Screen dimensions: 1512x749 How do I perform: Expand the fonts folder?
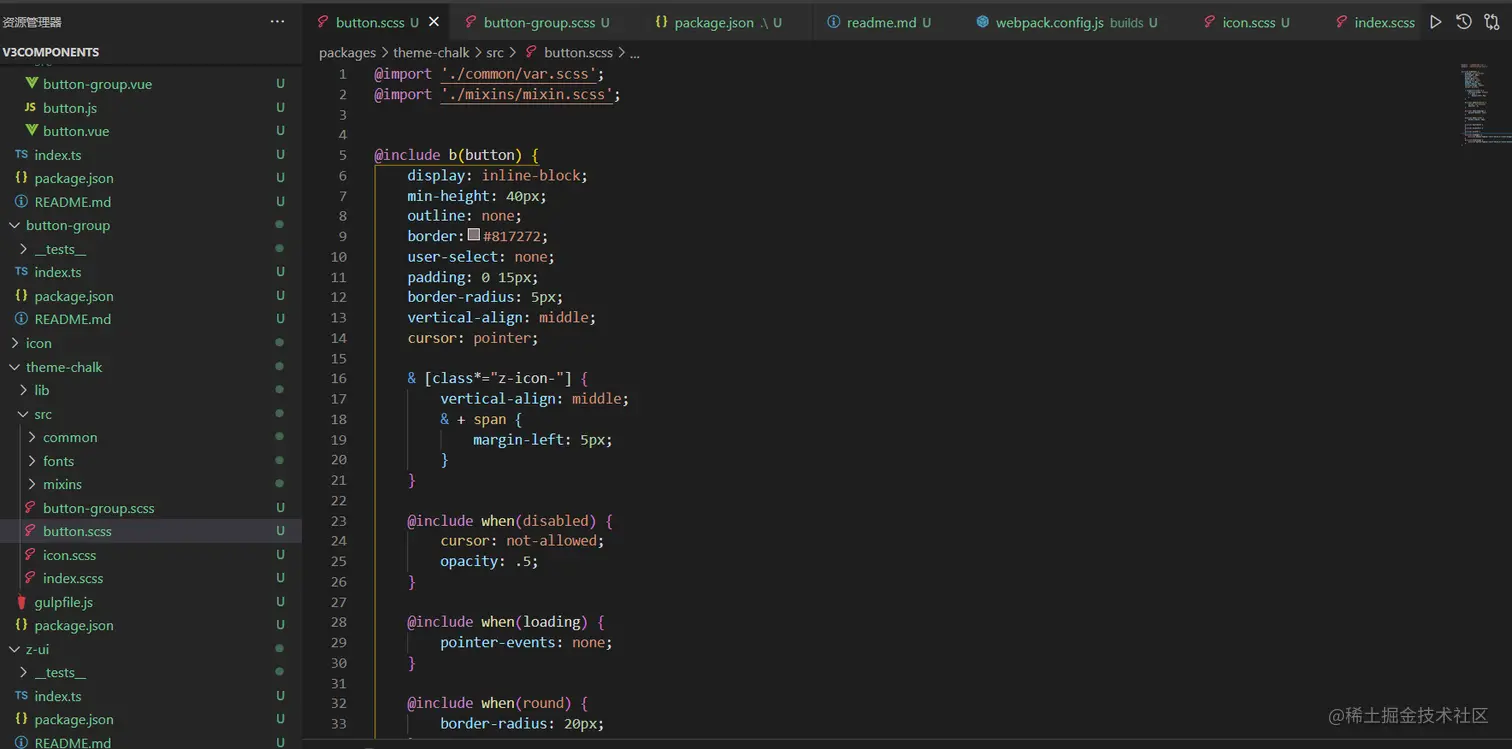pyautogui.click(x=151, y=461)
